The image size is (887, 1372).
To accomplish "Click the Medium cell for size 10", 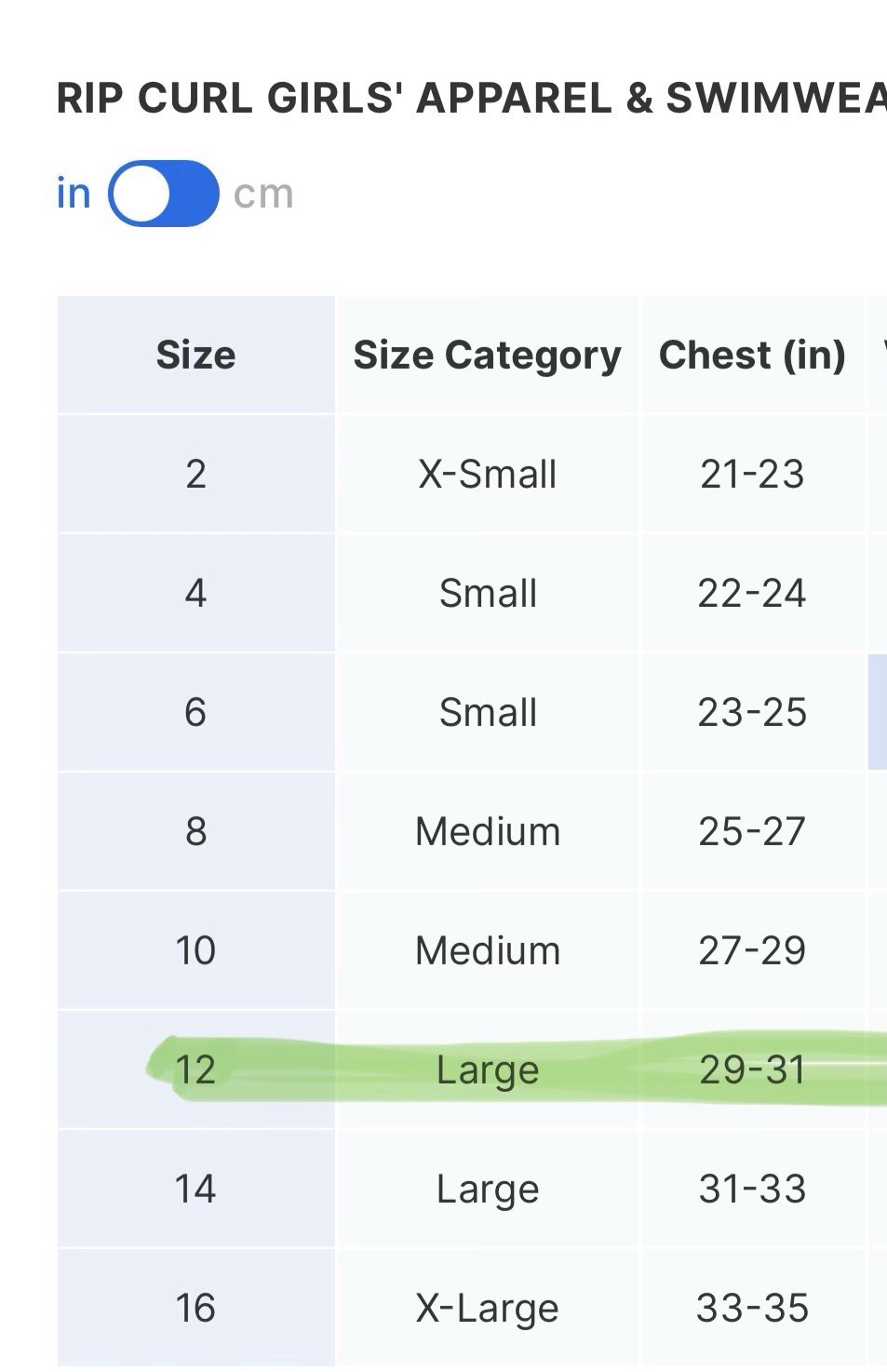I will 487,950.
